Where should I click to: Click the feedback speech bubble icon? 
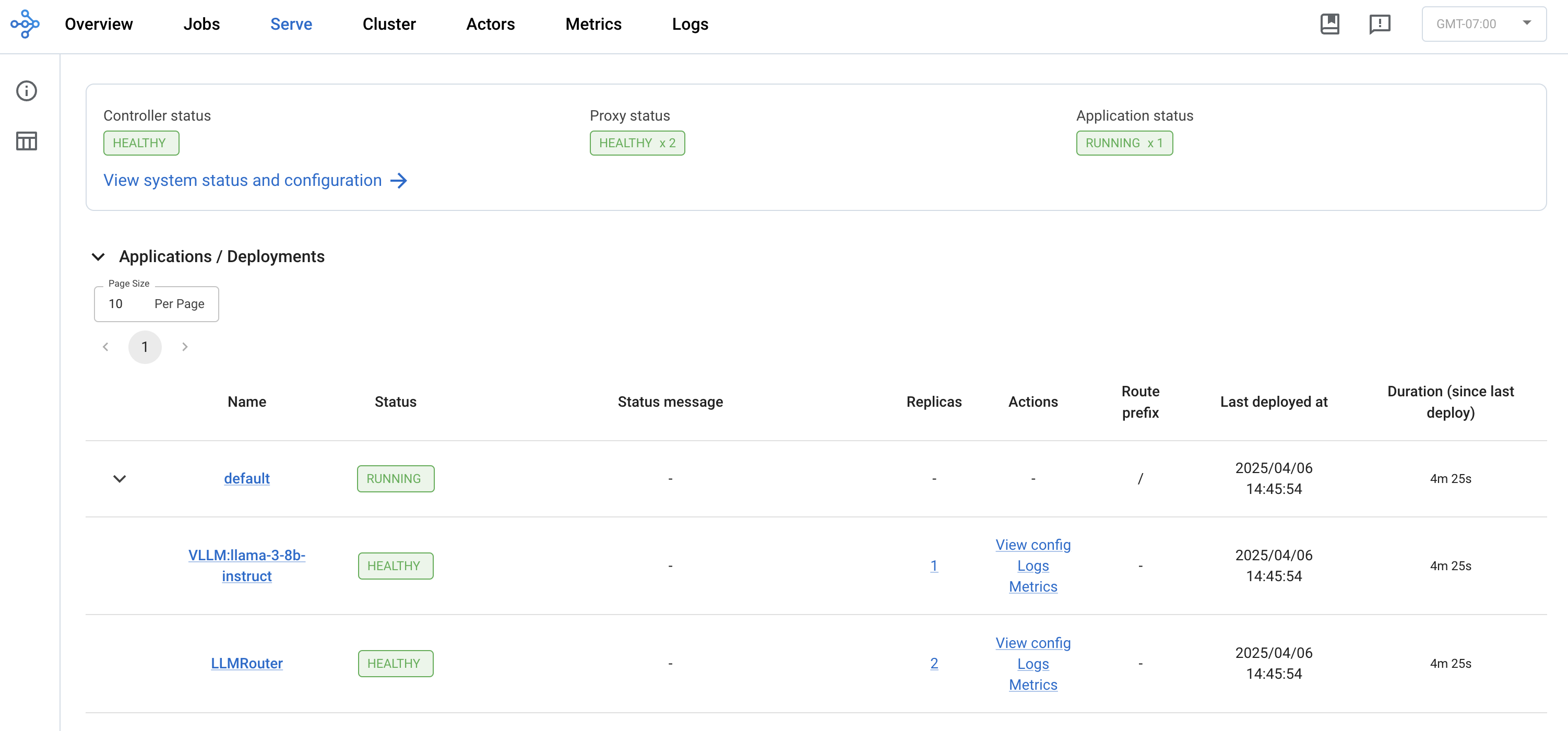pyautogui.click(x=1379, y=23)
